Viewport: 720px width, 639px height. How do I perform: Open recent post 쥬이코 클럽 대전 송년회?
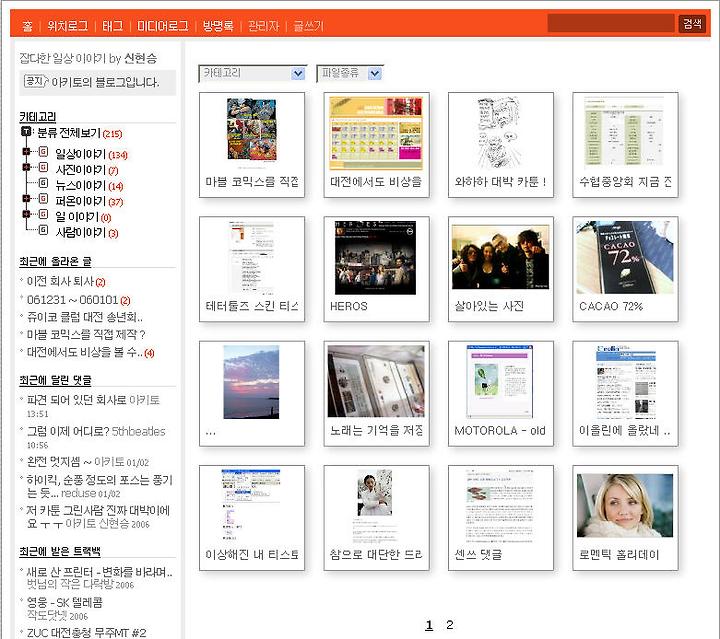click(84, 317)
